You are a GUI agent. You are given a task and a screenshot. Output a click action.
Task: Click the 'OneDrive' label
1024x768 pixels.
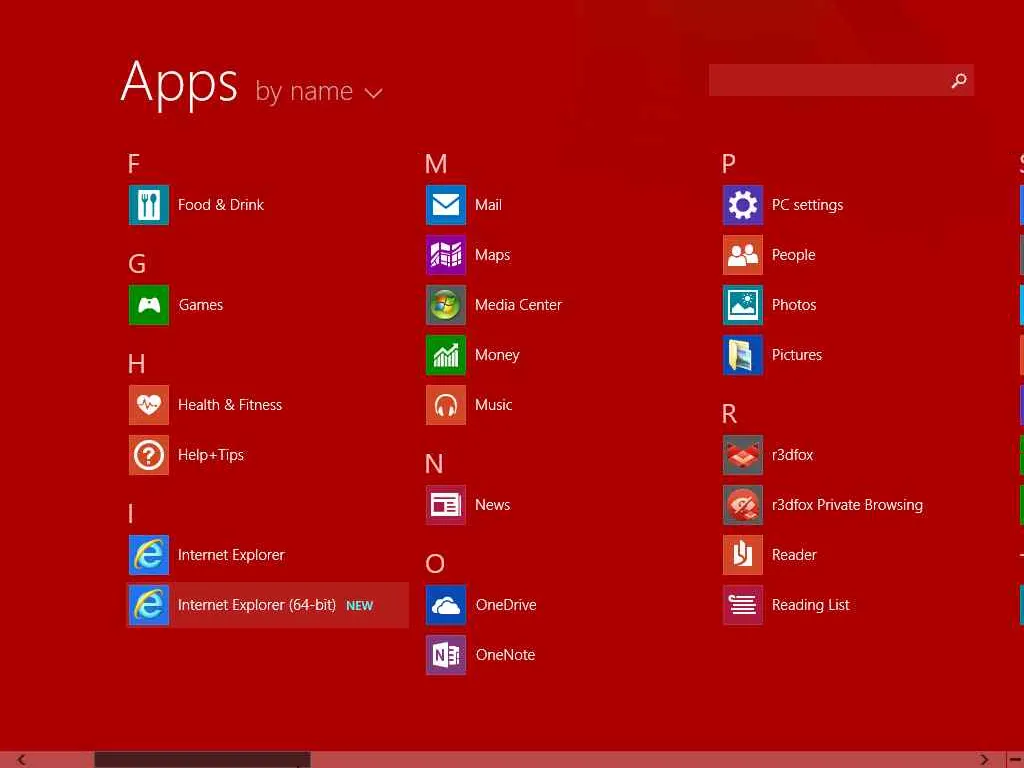[506, 605]
